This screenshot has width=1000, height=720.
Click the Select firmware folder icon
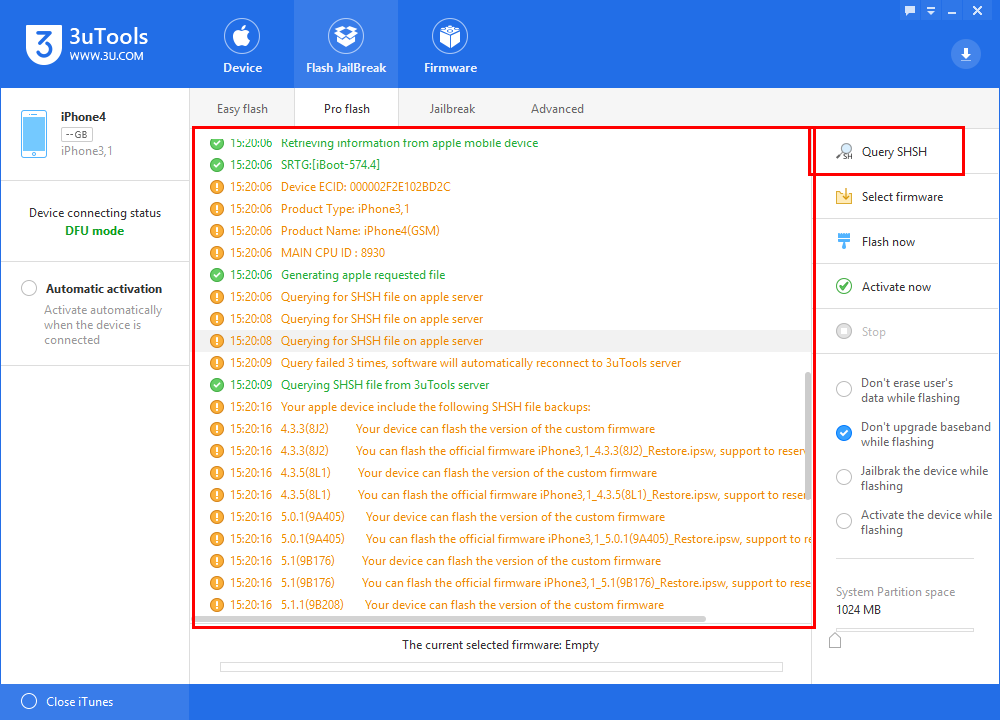844,196
